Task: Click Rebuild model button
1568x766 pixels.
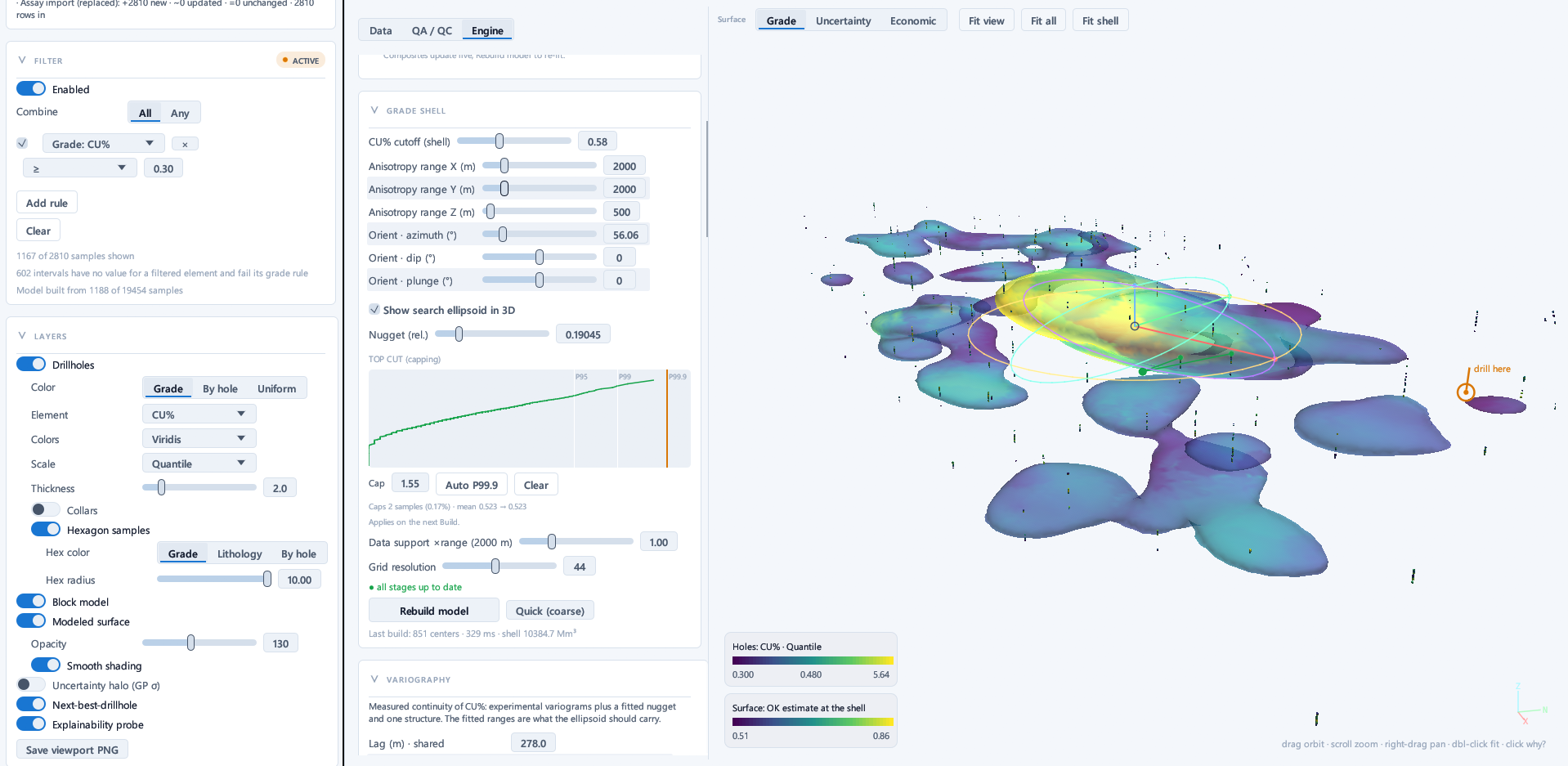Action: [434, 611]
